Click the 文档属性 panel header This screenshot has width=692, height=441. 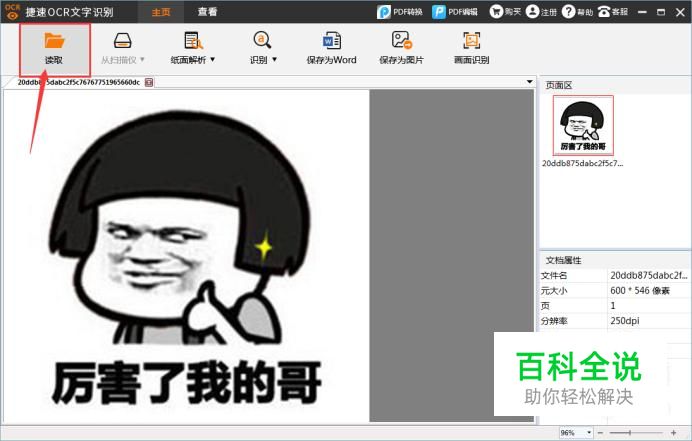[564, 260]
